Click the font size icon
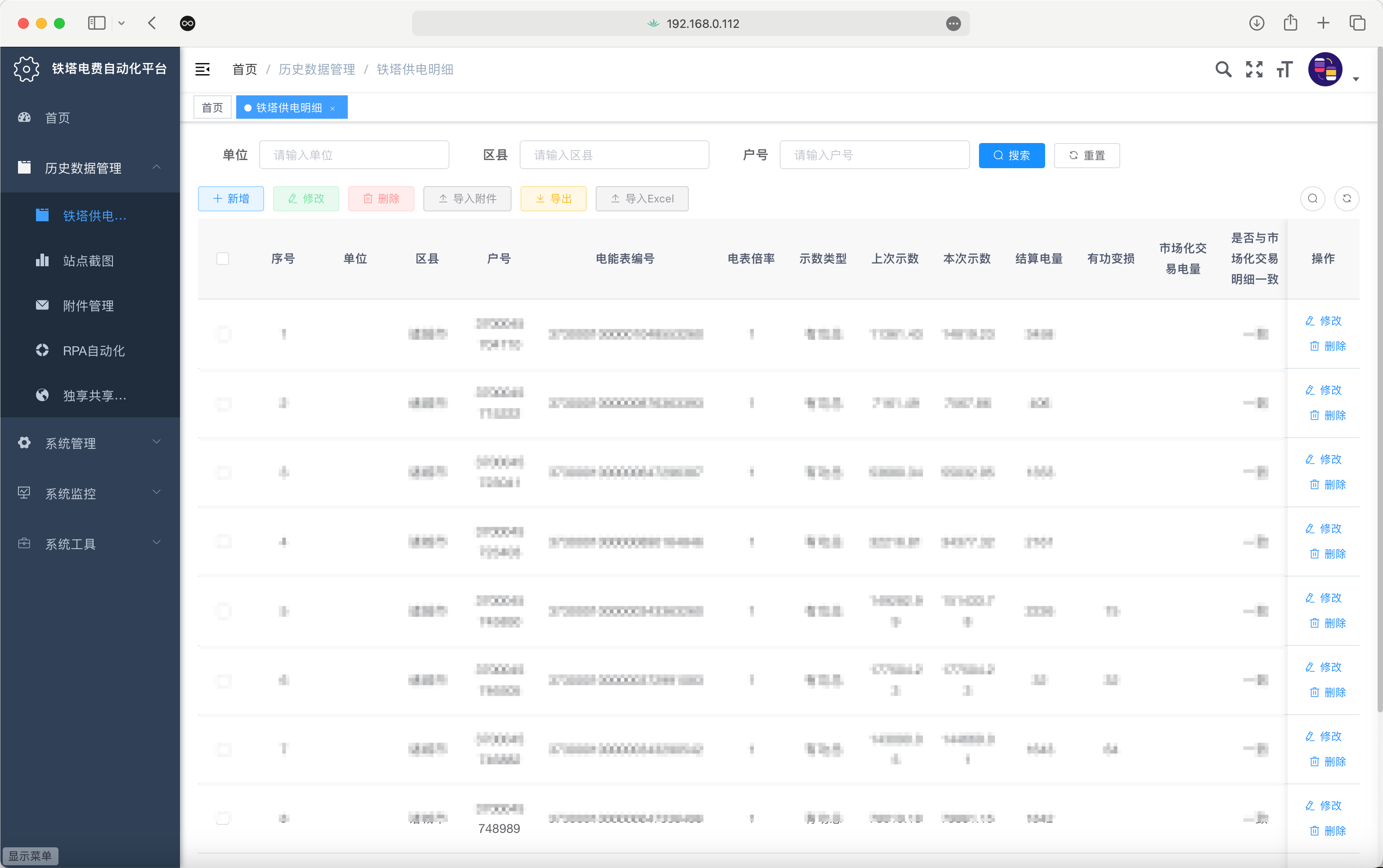Screen dimensions: 1383x868 pyautogui.click(x=1284, y=69)
